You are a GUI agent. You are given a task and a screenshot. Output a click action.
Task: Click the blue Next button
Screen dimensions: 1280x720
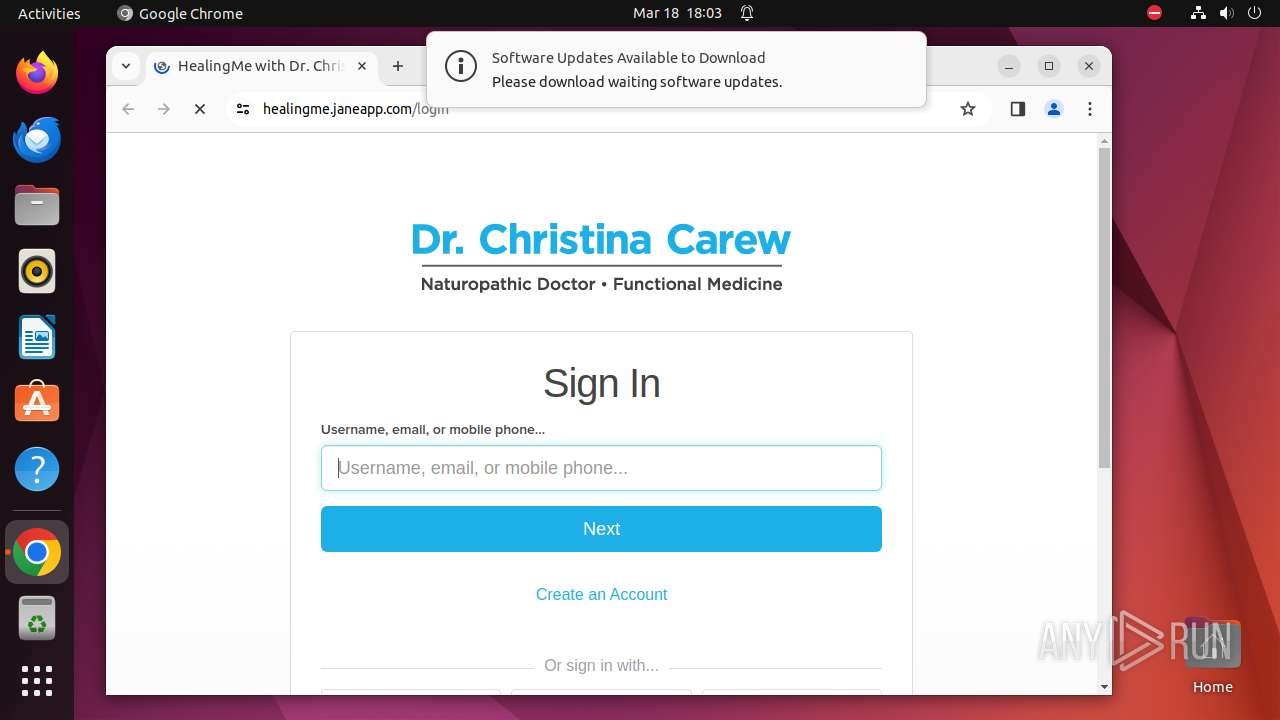coord(601,529)
